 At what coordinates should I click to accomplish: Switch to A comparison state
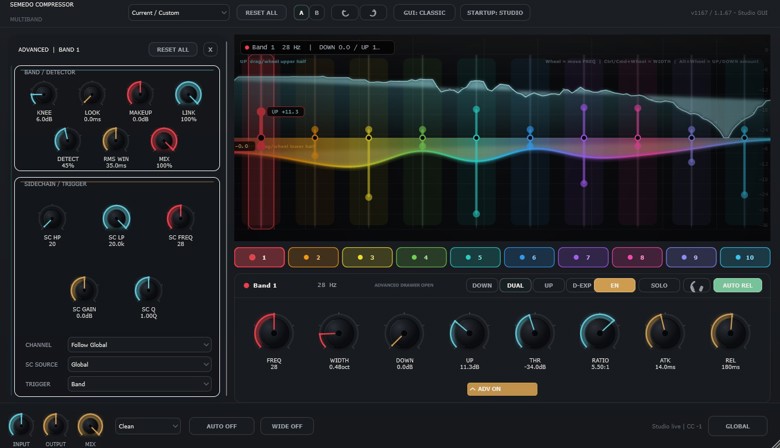click(301, 13)
